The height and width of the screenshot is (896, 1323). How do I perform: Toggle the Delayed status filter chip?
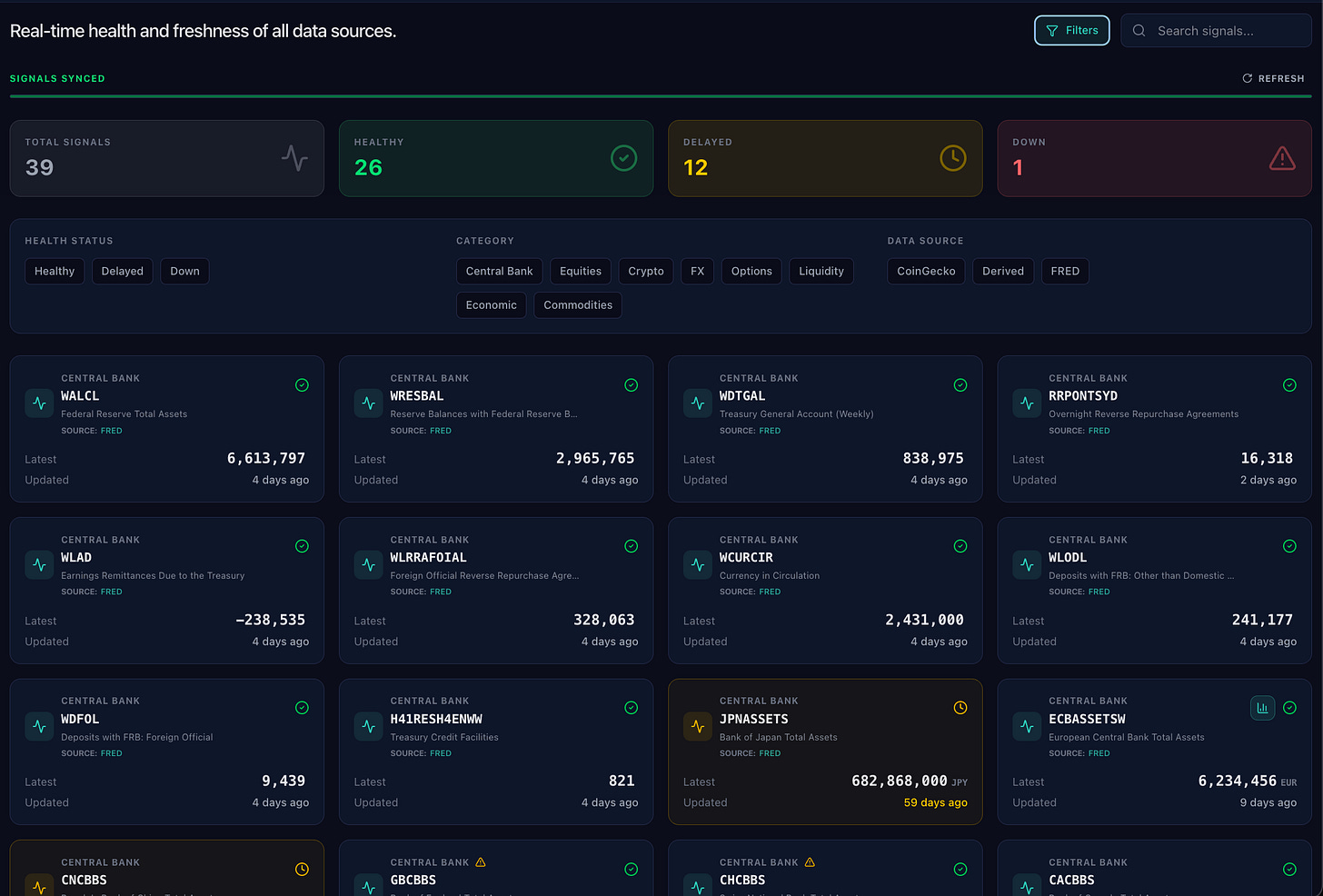click(123, 271)
